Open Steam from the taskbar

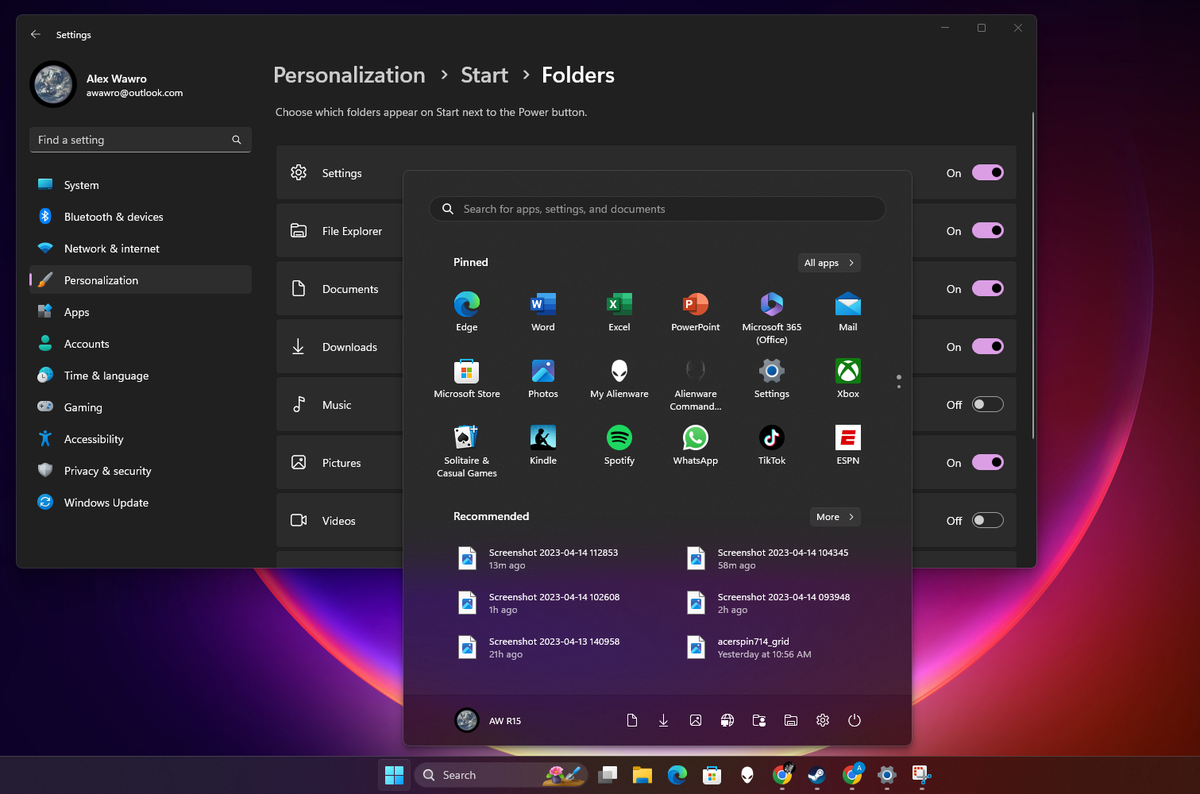(x=815, y=775)
